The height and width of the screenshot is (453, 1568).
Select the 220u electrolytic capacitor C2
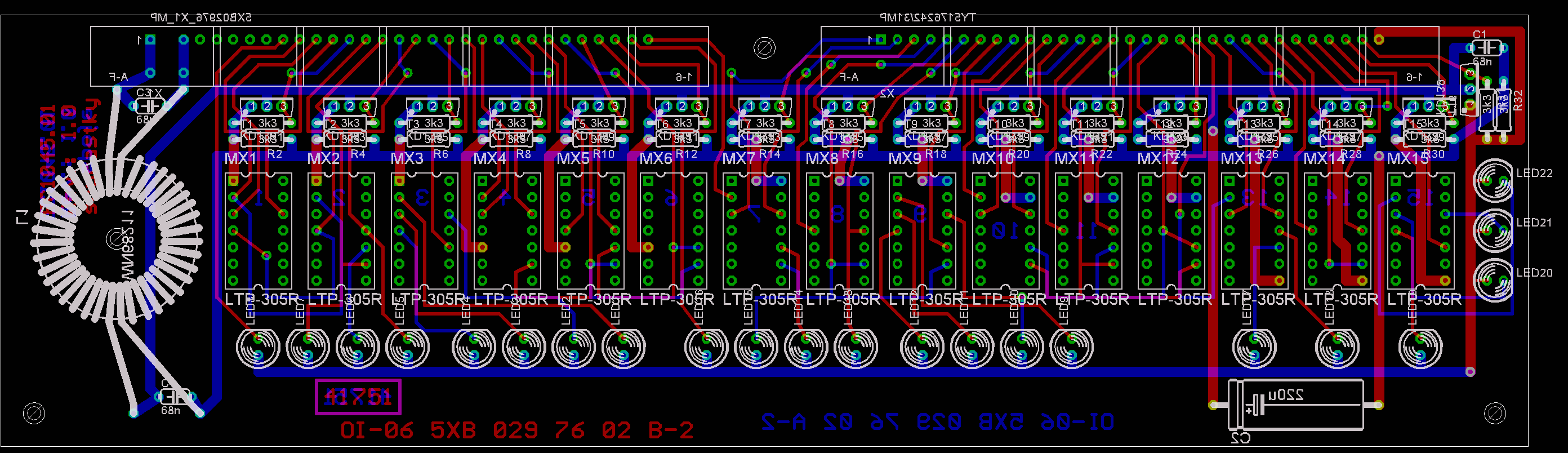click(1295, 405)
